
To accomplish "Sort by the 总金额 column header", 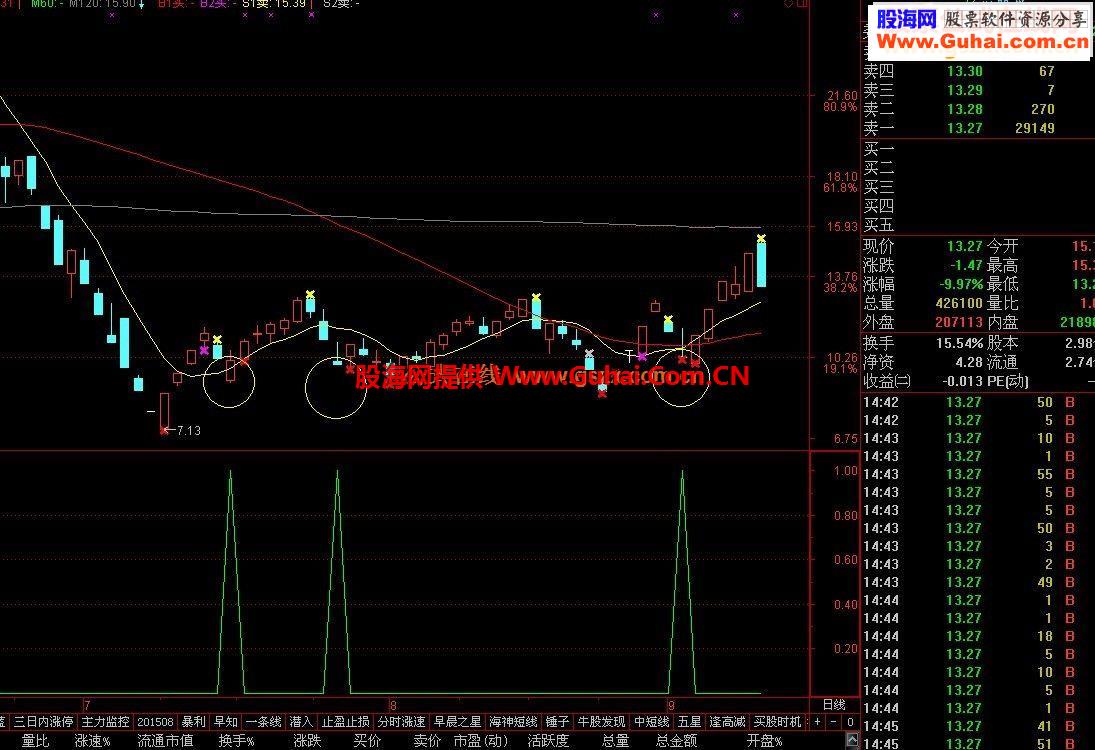I will click(x=676, y=740).
